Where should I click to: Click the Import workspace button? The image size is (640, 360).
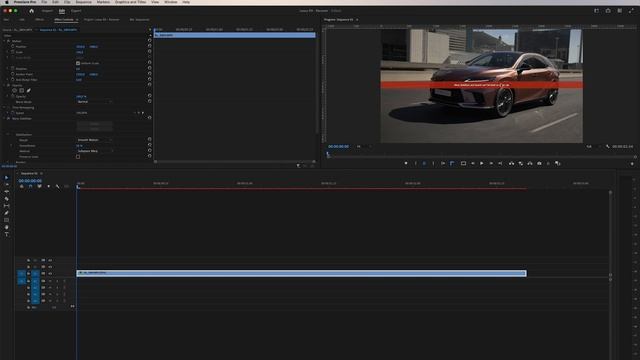click(47, 11)
